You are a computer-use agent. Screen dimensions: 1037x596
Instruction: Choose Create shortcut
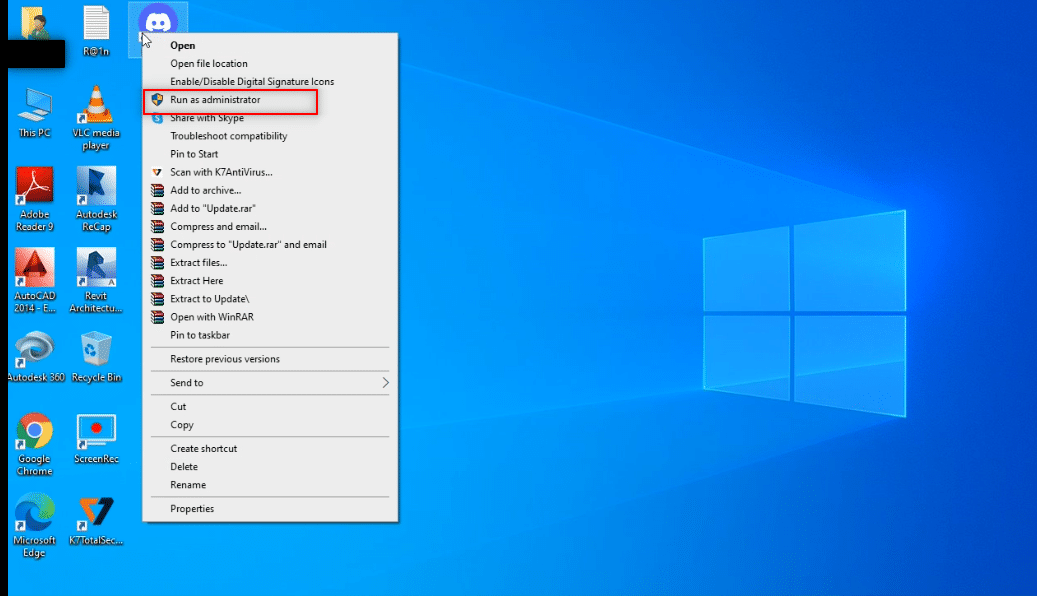coord(270,448)
